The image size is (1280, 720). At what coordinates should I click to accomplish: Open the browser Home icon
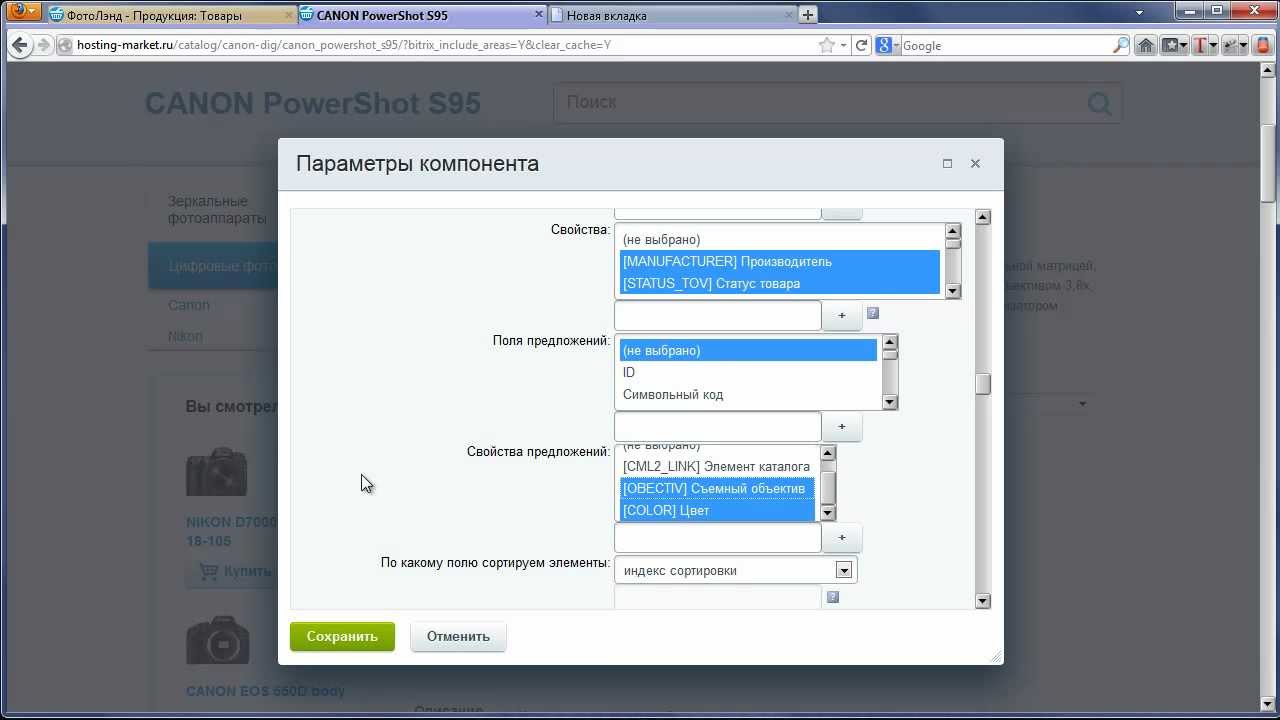[1146, 45]
